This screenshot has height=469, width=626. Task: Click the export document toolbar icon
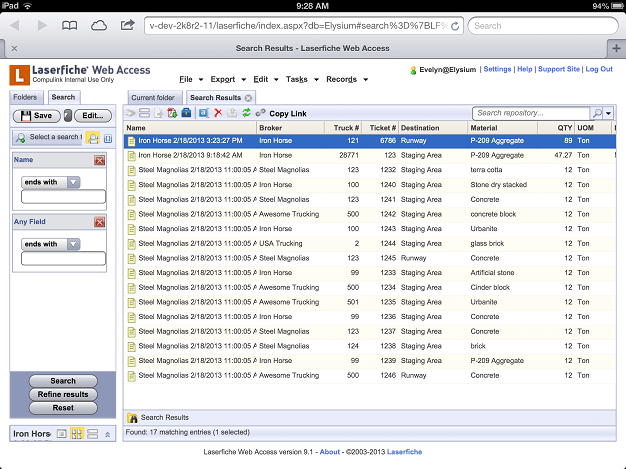158,113
